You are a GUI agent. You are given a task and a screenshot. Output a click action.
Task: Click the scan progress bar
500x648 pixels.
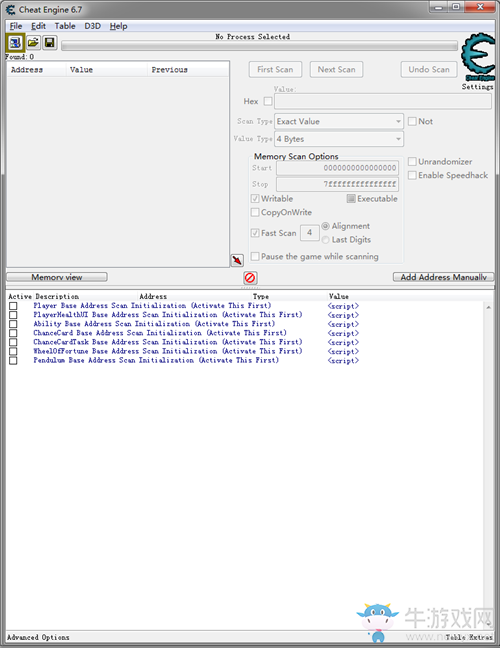click(x=260, y=45)
